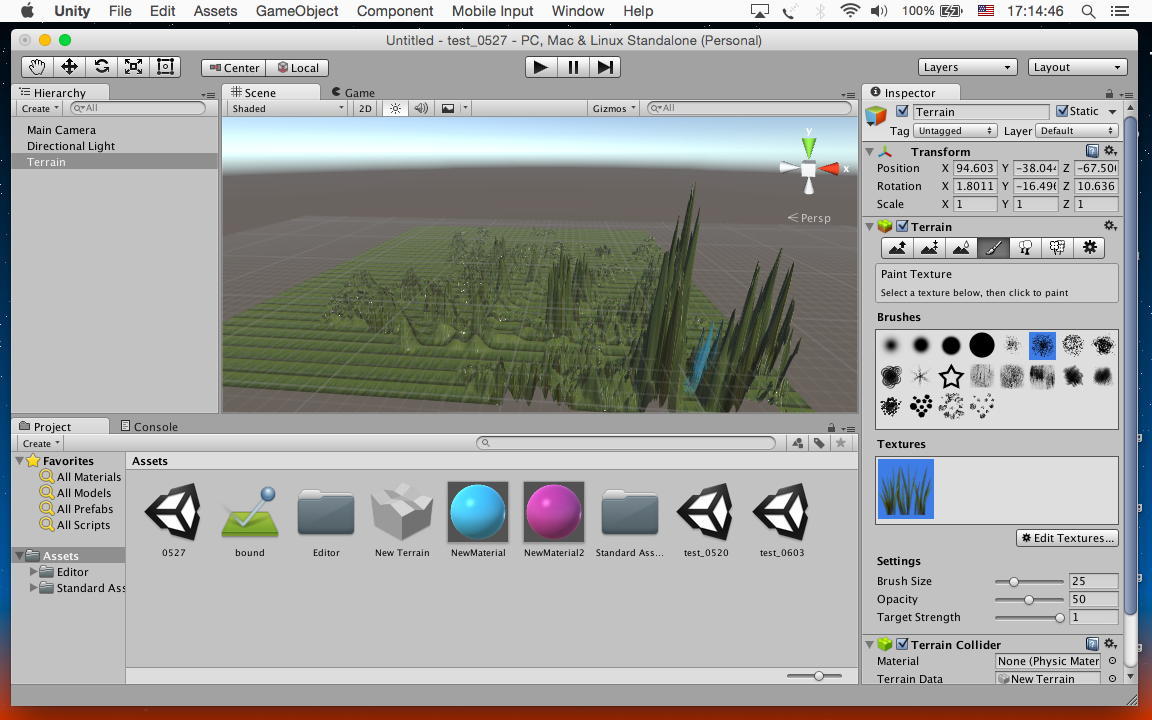This screenshot has width=1152, height=720.
Task: Toggle scene audio speaker icon
Action: click(421, 108)
